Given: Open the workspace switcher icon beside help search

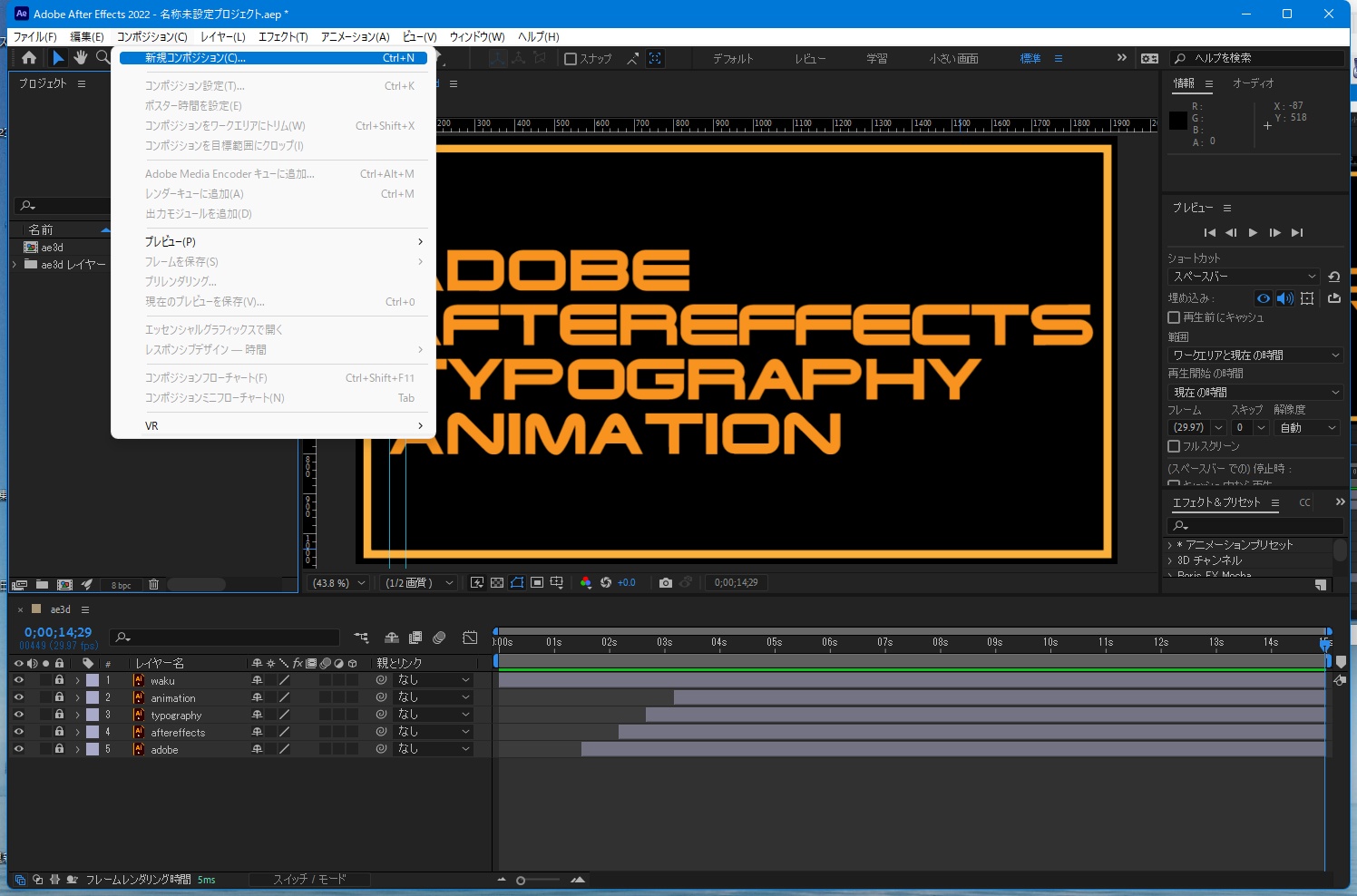Looking at the screenshot, I should coord(1149,58).
